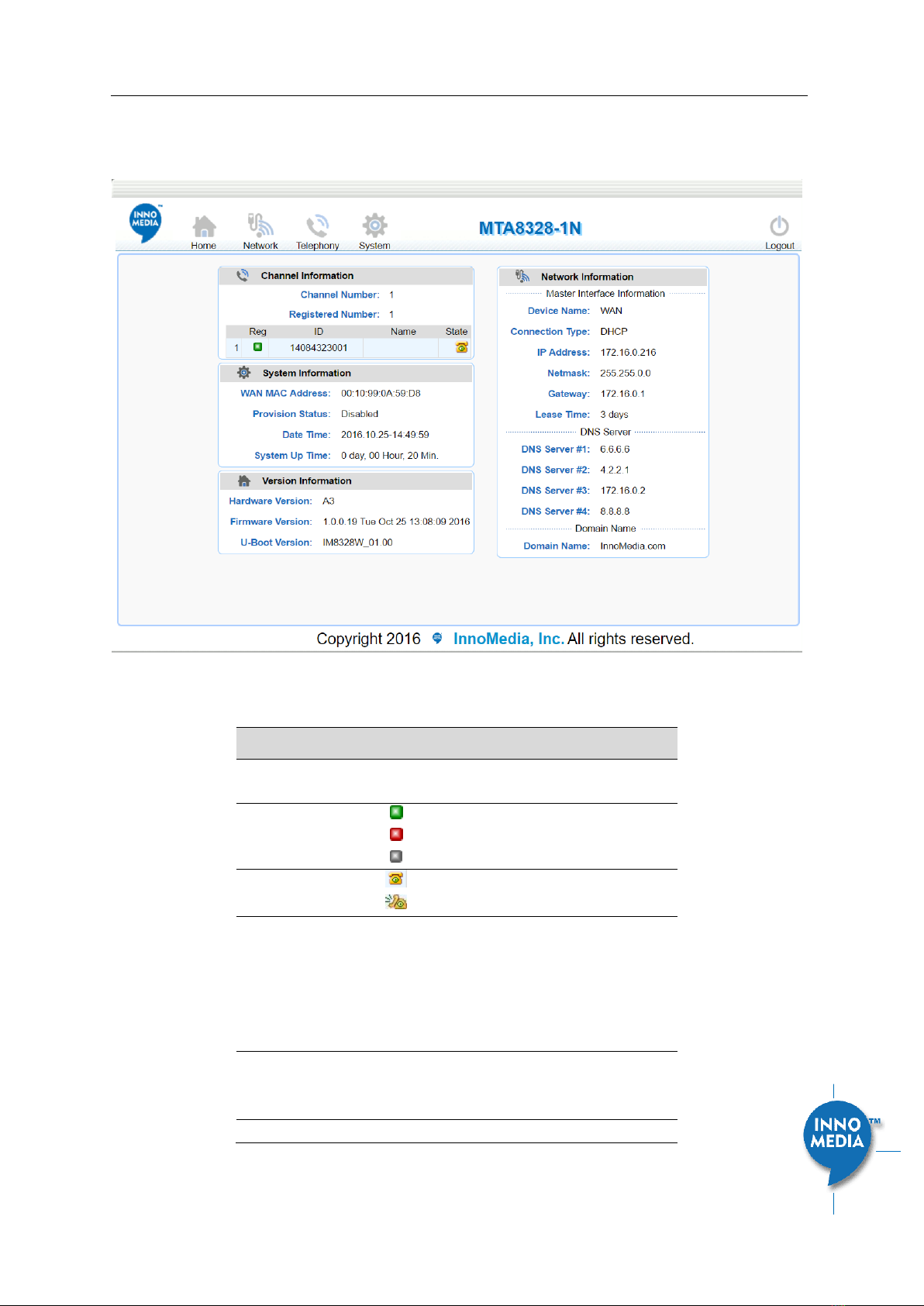Click the System Information heading text
Image resolution: width=924 pixels, height=1306 pixels.
point(306,374)
